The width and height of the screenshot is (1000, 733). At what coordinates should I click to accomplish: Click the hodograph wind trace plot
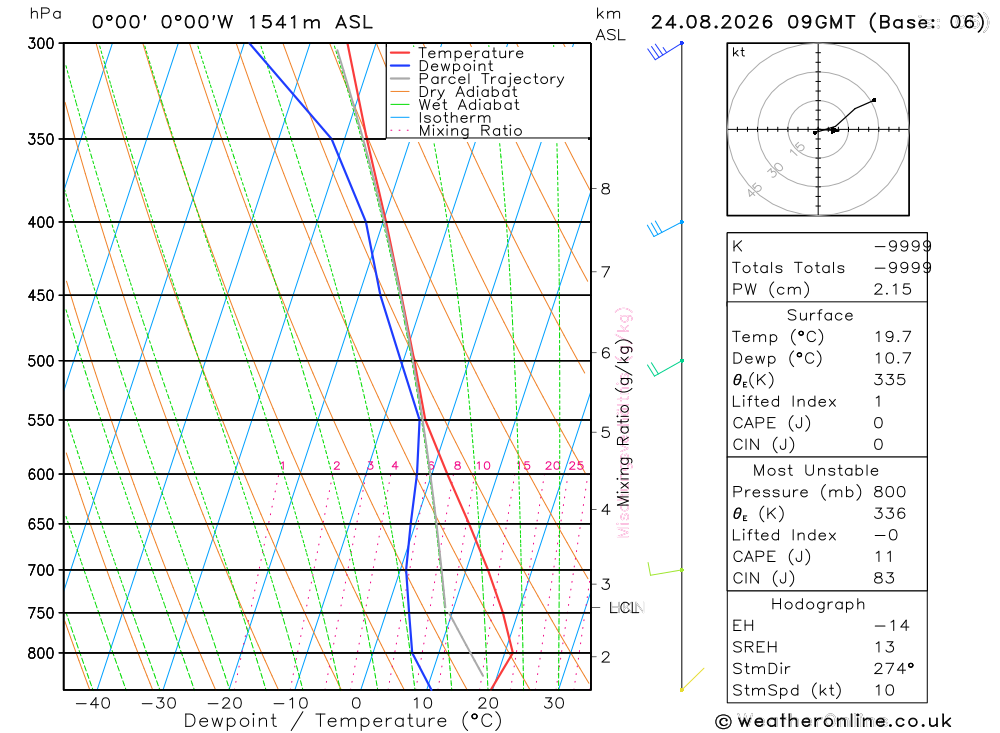pos(844,117)
